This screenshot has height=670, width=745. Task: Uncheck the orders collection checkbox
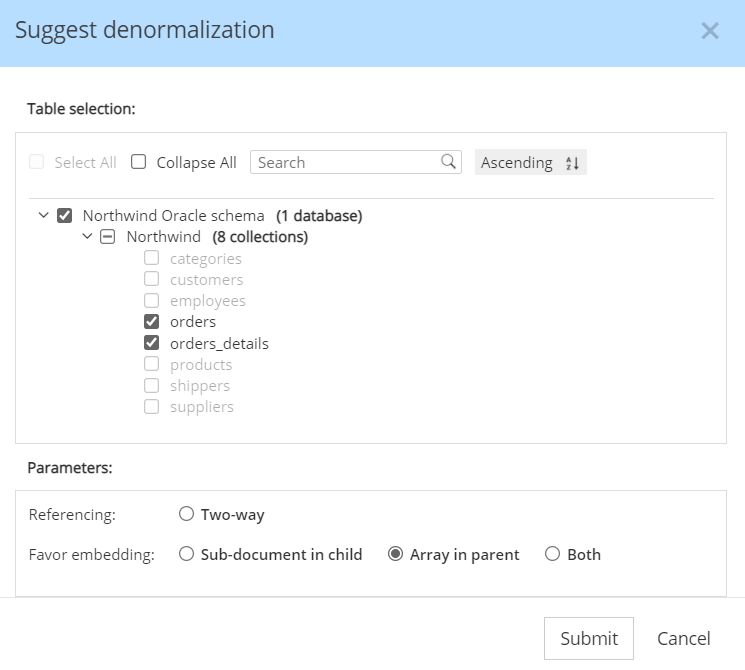(152, 322)
